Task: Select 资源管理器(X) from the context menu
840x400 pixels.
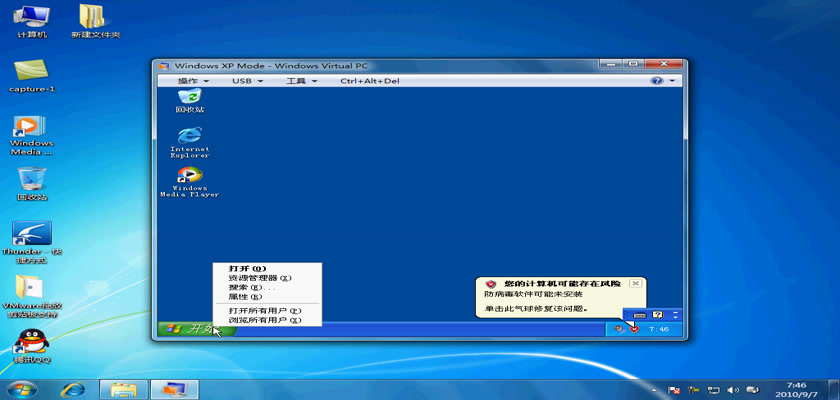Action: pyautogui.click(x=260, y=278)
